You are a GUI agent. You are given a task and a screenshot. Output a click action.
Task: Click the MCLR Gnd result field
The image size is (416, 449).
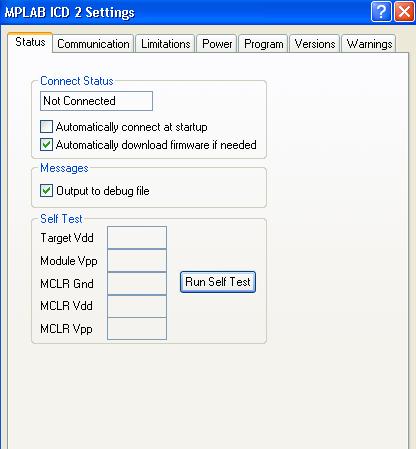[x=137, y=283]
